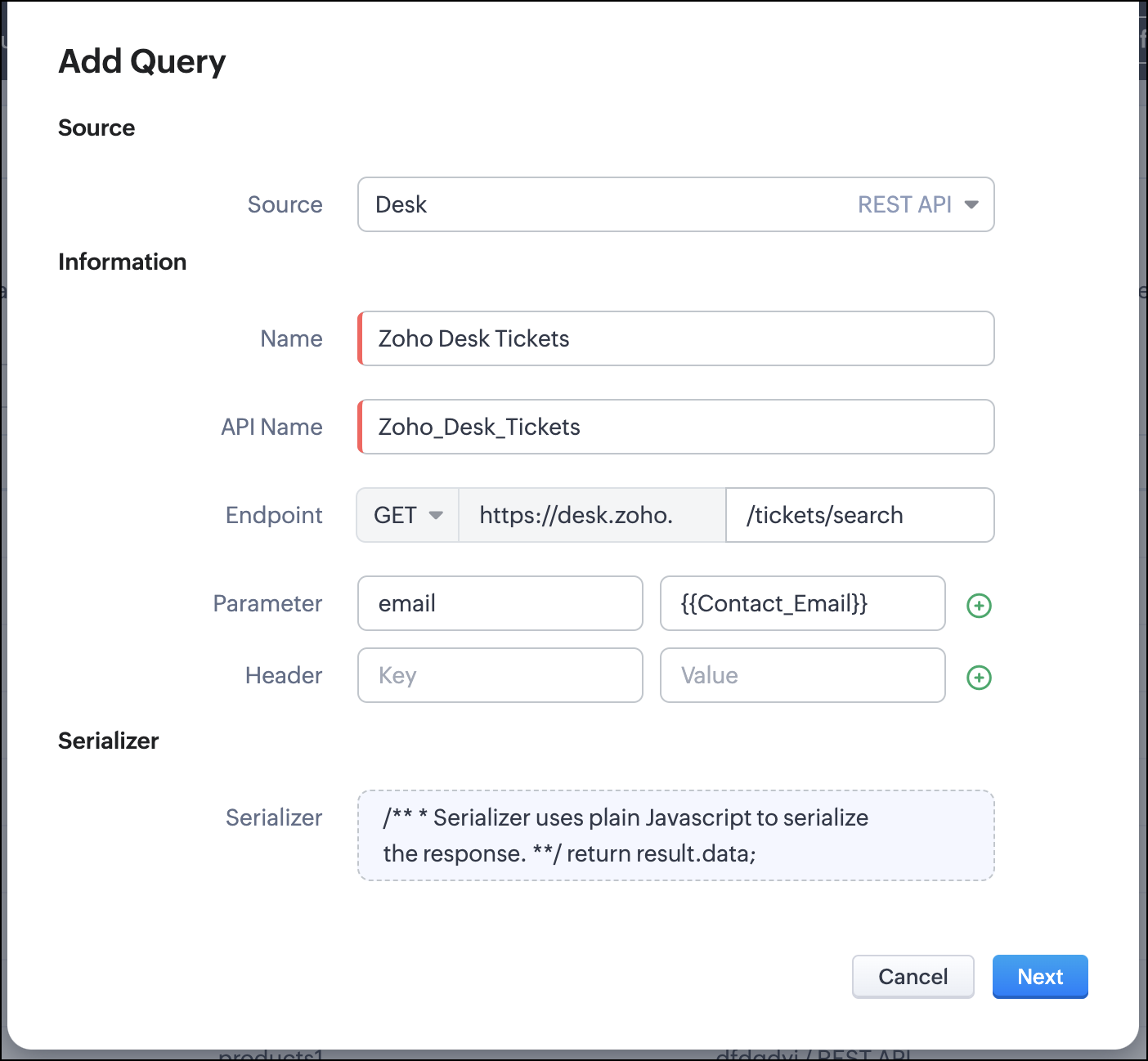Click the endpoint path field /tickets/search
Viewport: 1148px width, 1061px height.
pyautogui.click(x=860, y=515)
